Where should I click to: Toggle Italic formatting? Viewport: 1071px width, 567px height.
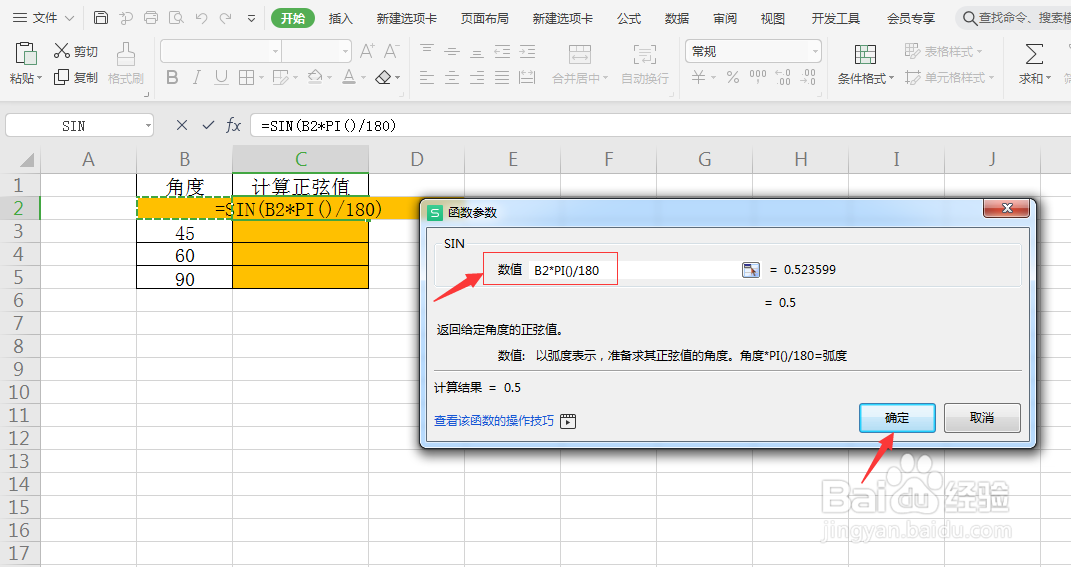[197, 77]
